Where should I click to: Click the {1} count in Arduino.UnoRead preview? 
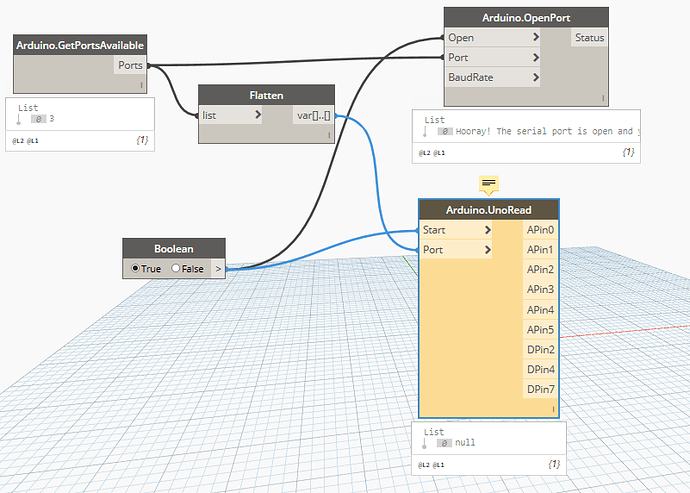click(x=554, y=464)
